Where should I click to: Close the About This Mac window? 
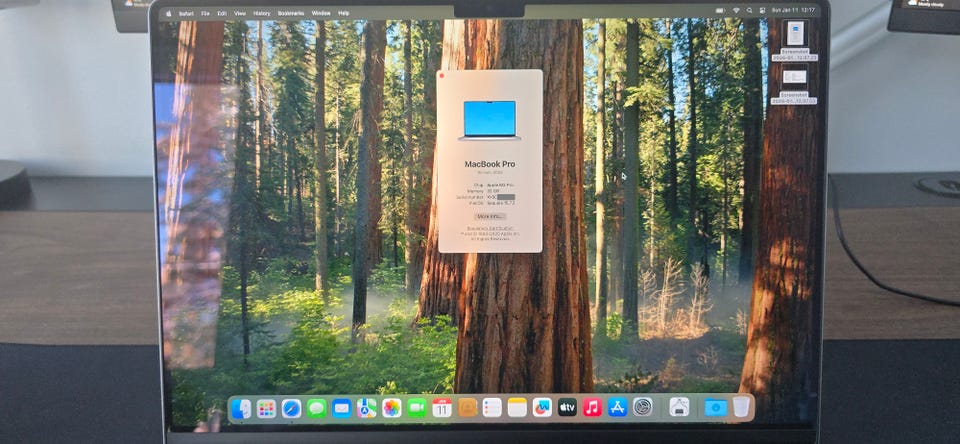point(441,74)
